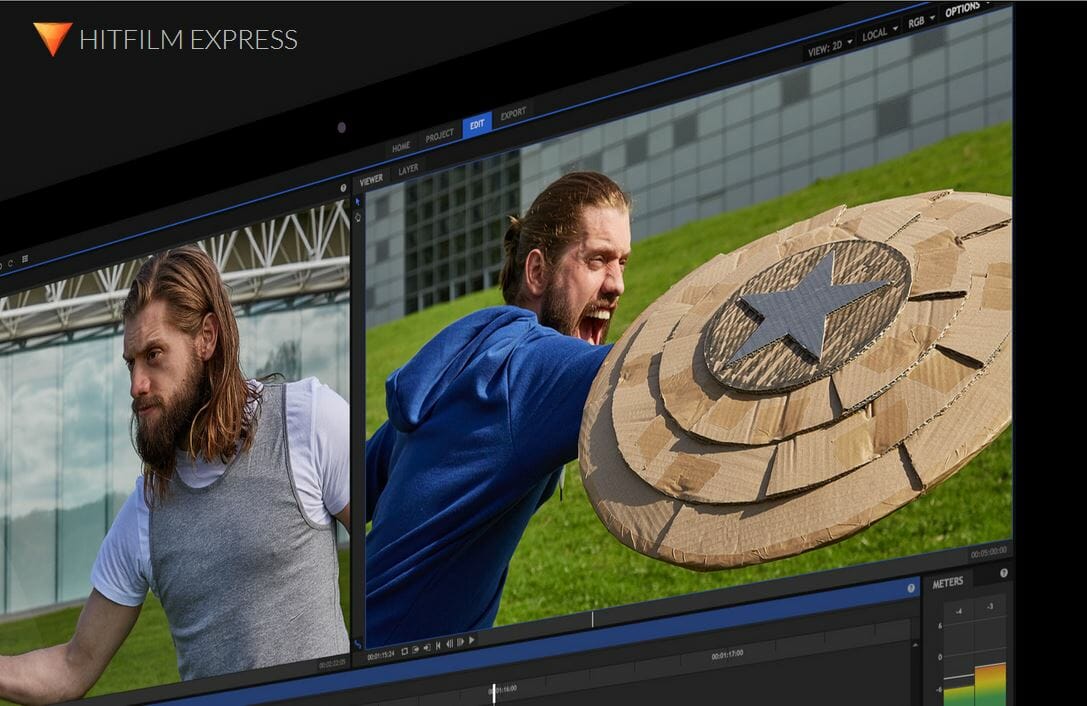Step forward one frame in viewer
Screen dimensions: 1087x706
(x=460, y=642)
